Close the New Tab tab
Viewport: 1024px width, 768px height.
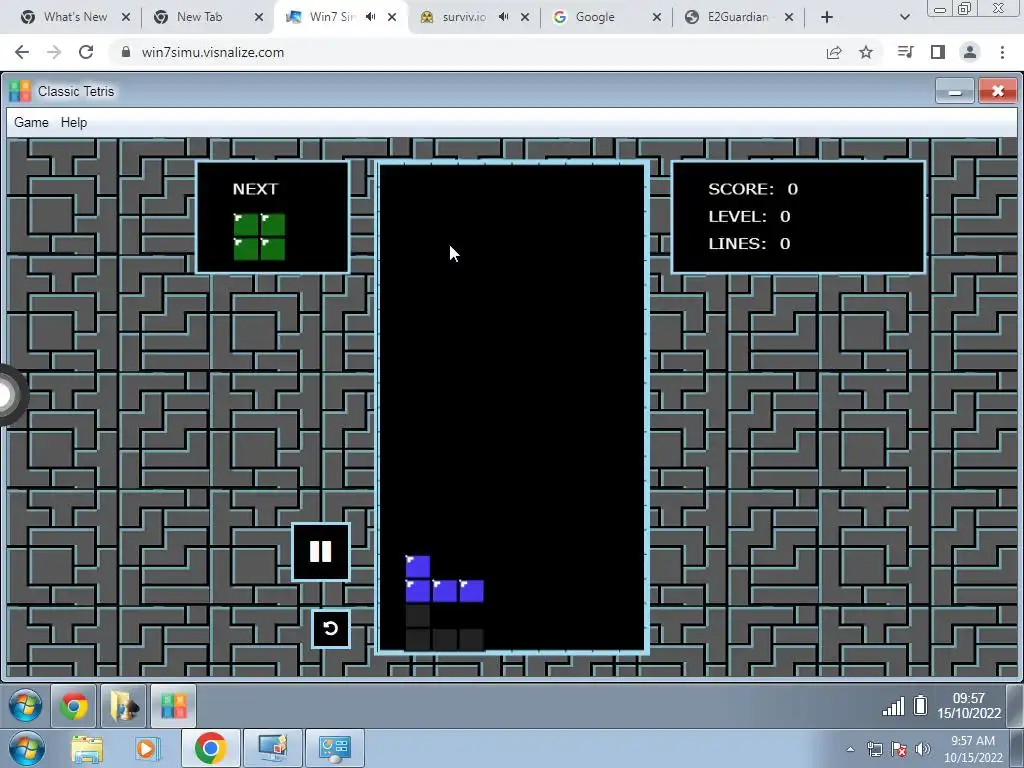point(259,17)
